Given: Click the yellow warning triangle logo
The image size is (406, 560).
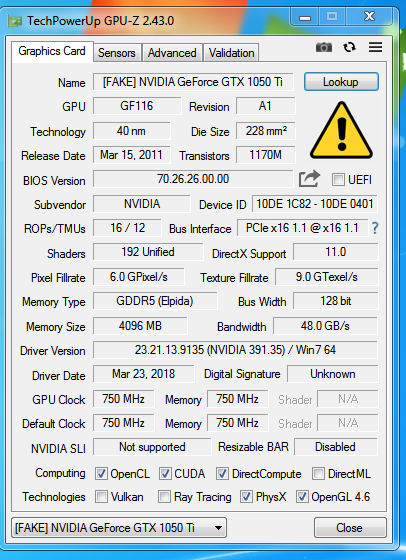Looking at the screenshot, I should (x=341, y=130).
